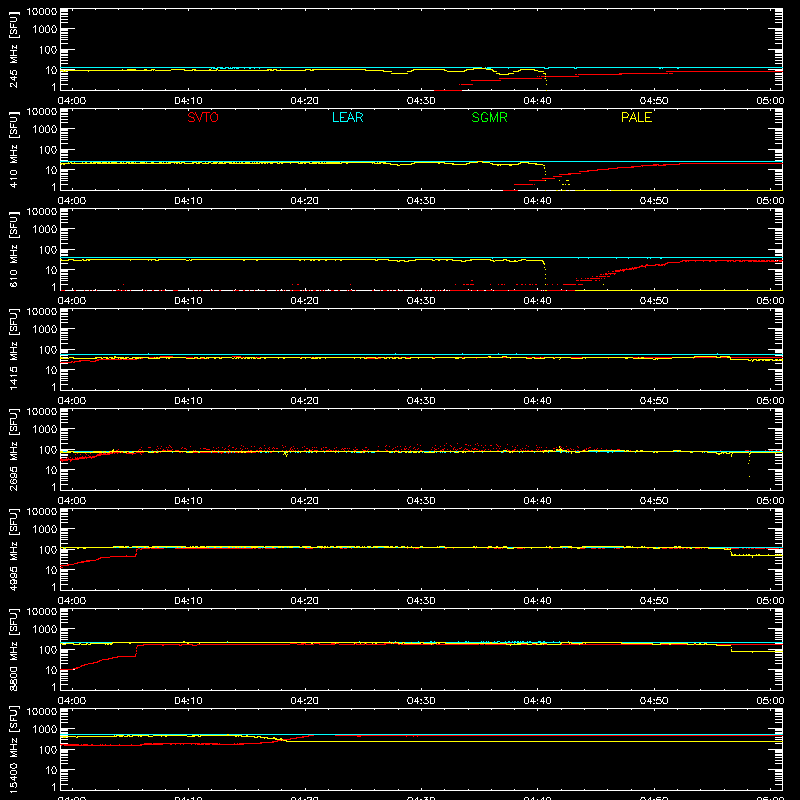Image resolution: width=800 pixels, height=800 pixels.
Task: Click the red SVTO legend label
Action: tap(203, 117)
